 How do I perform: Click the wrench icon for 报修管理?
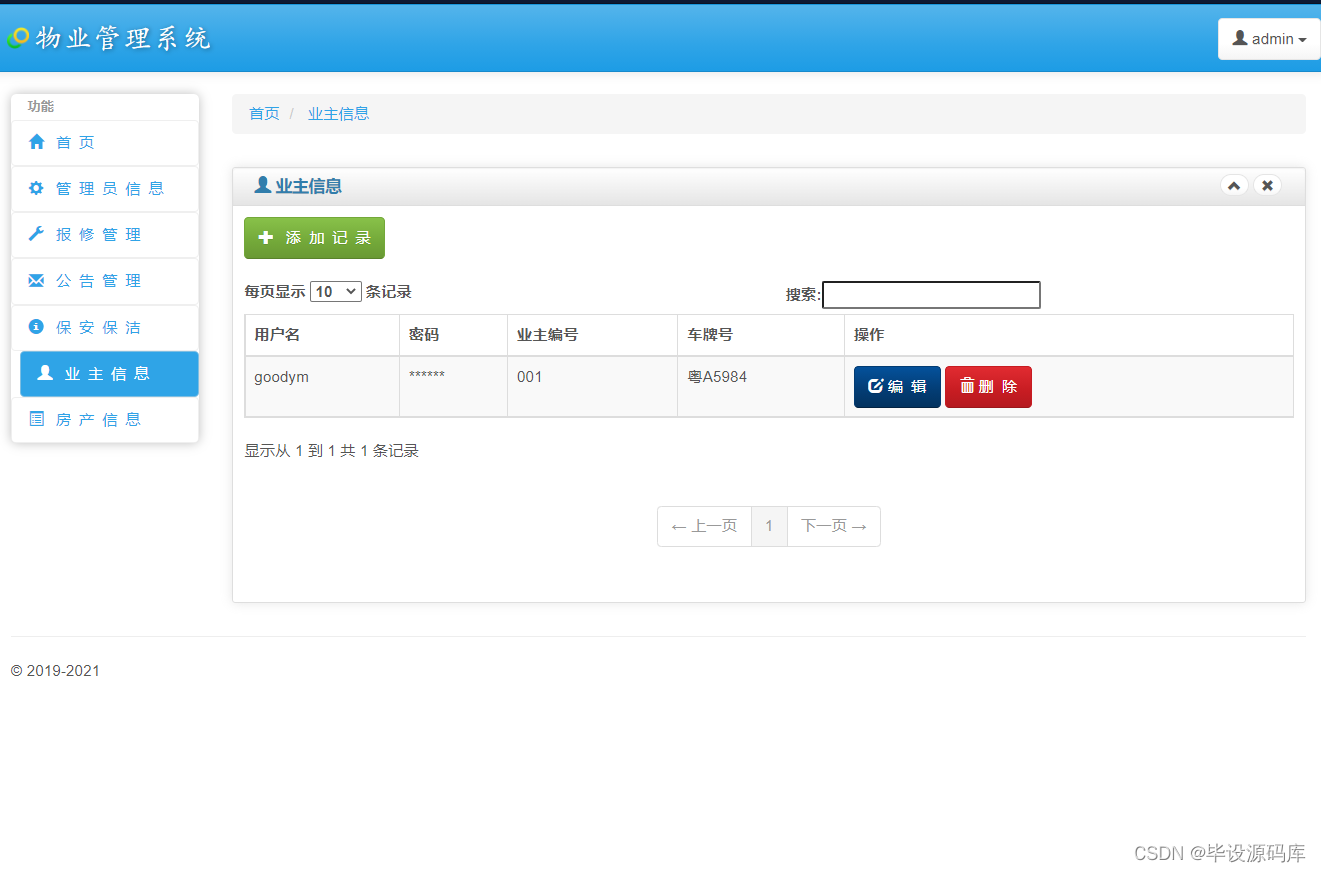37,234
